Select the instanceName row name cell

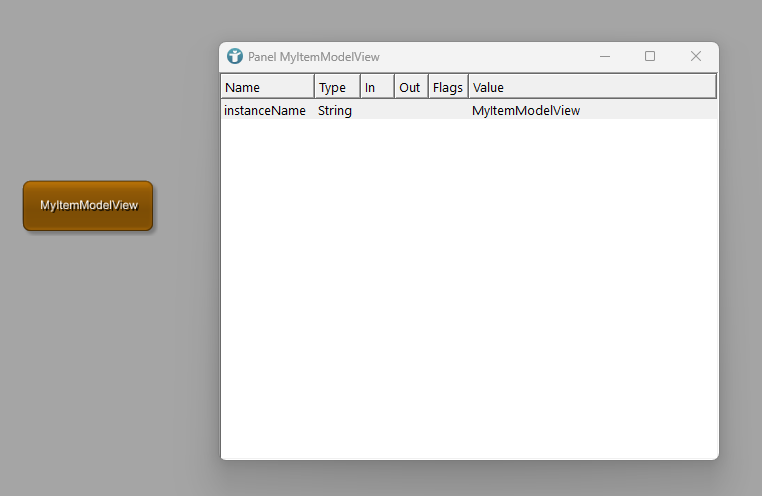[x=265, y=111]
